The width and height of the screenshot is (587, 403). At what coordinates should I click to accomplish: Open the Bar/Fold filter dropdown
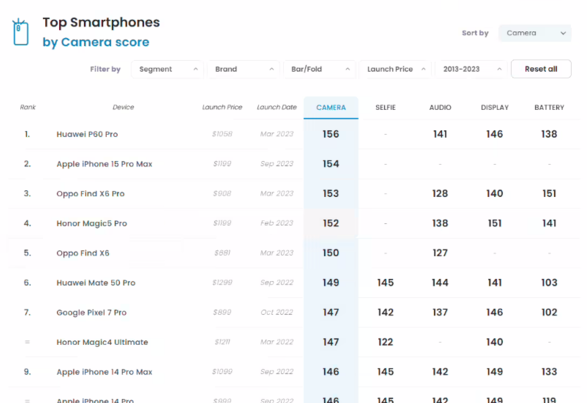(319, 69)
